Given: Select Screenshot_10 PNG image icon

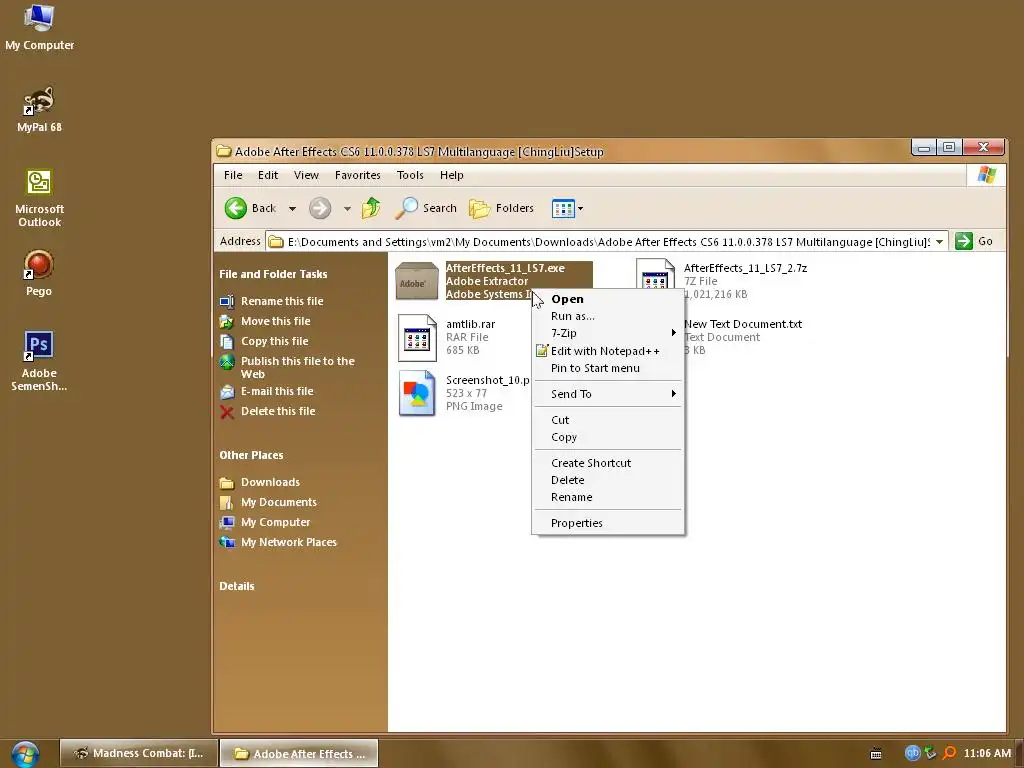Looking at the screenshot, I should point(417,393).
